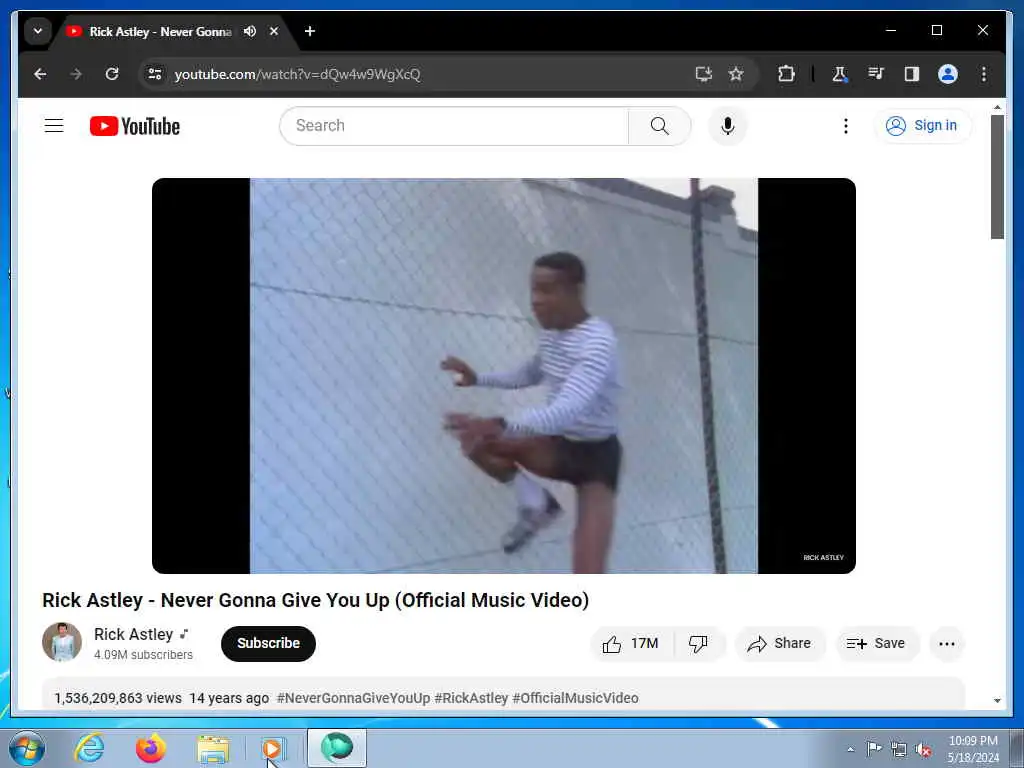Open Action Center flag icon
The height and width of the screenshot is (768, 1024).
tap(874, 749)
